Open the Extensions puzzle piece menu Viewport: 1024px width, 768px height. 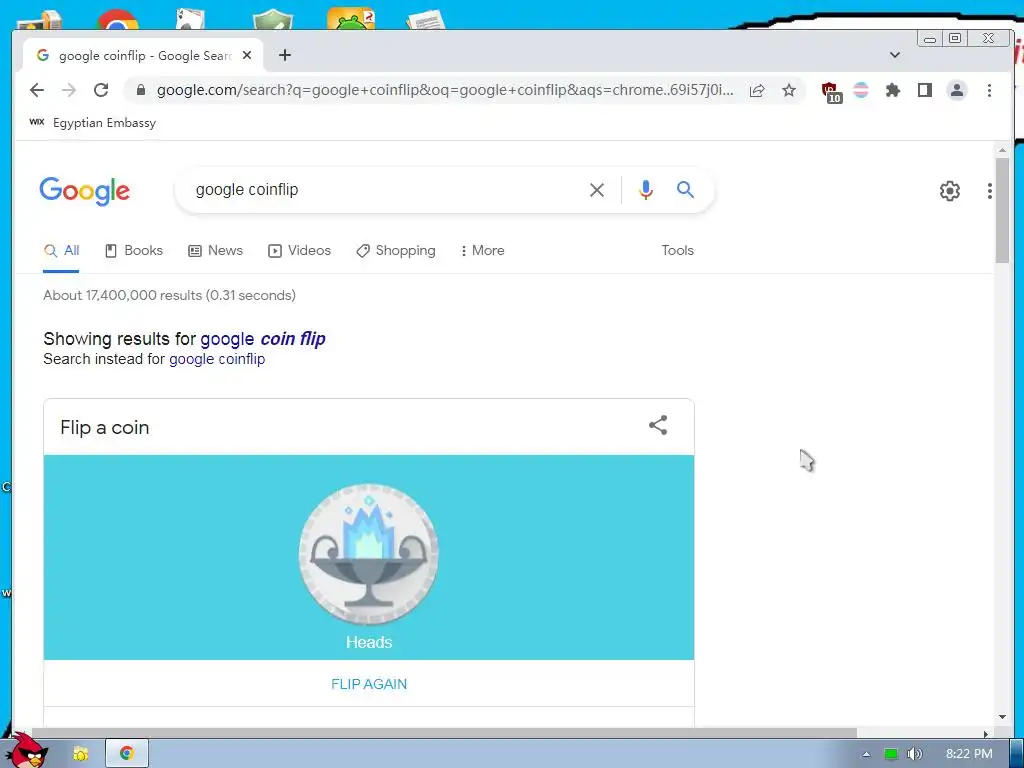click(893, 90)
